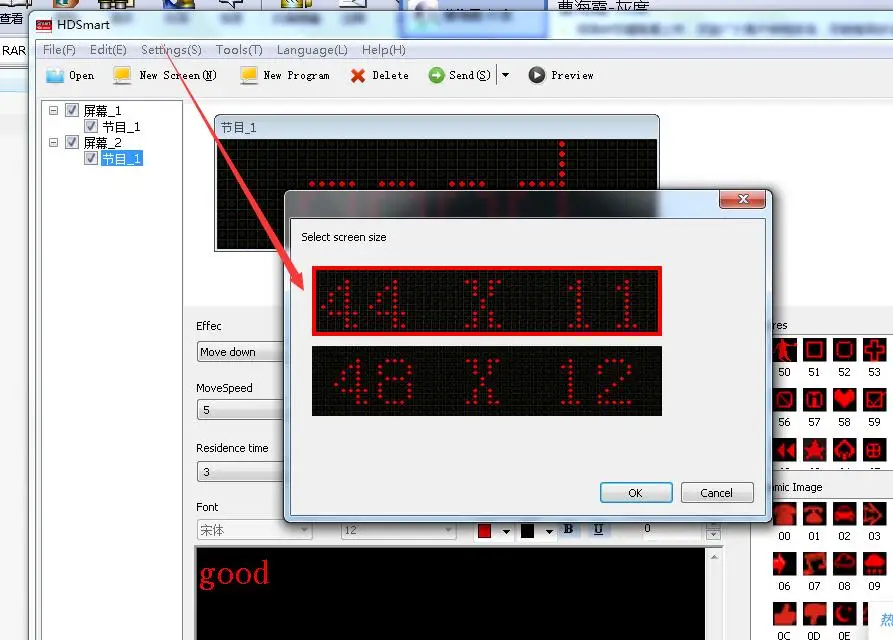Click the black background color swatch
This screenshot has width=893, height=640.
pos(527,531)
